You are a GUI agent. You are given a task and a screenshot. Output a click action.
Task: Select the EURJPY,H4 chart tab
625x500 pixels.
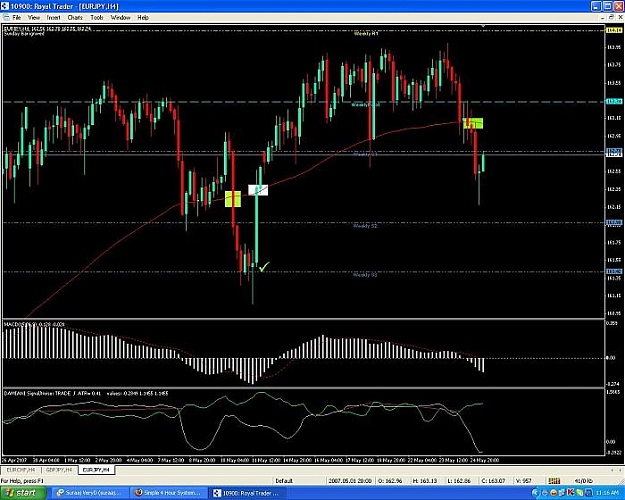[96, 470]
